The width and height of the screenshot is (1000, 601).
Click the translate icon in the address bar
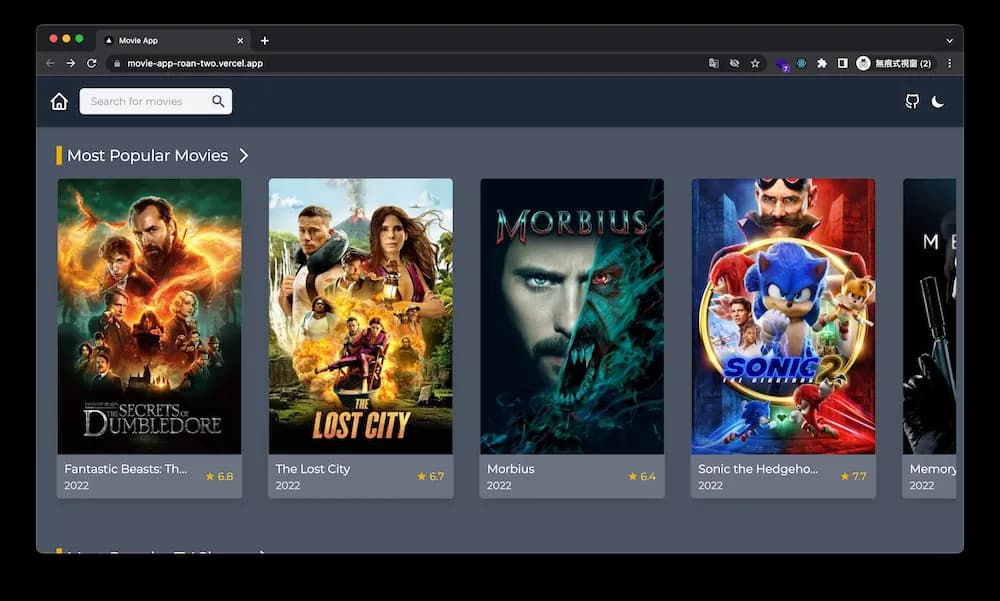714,62
